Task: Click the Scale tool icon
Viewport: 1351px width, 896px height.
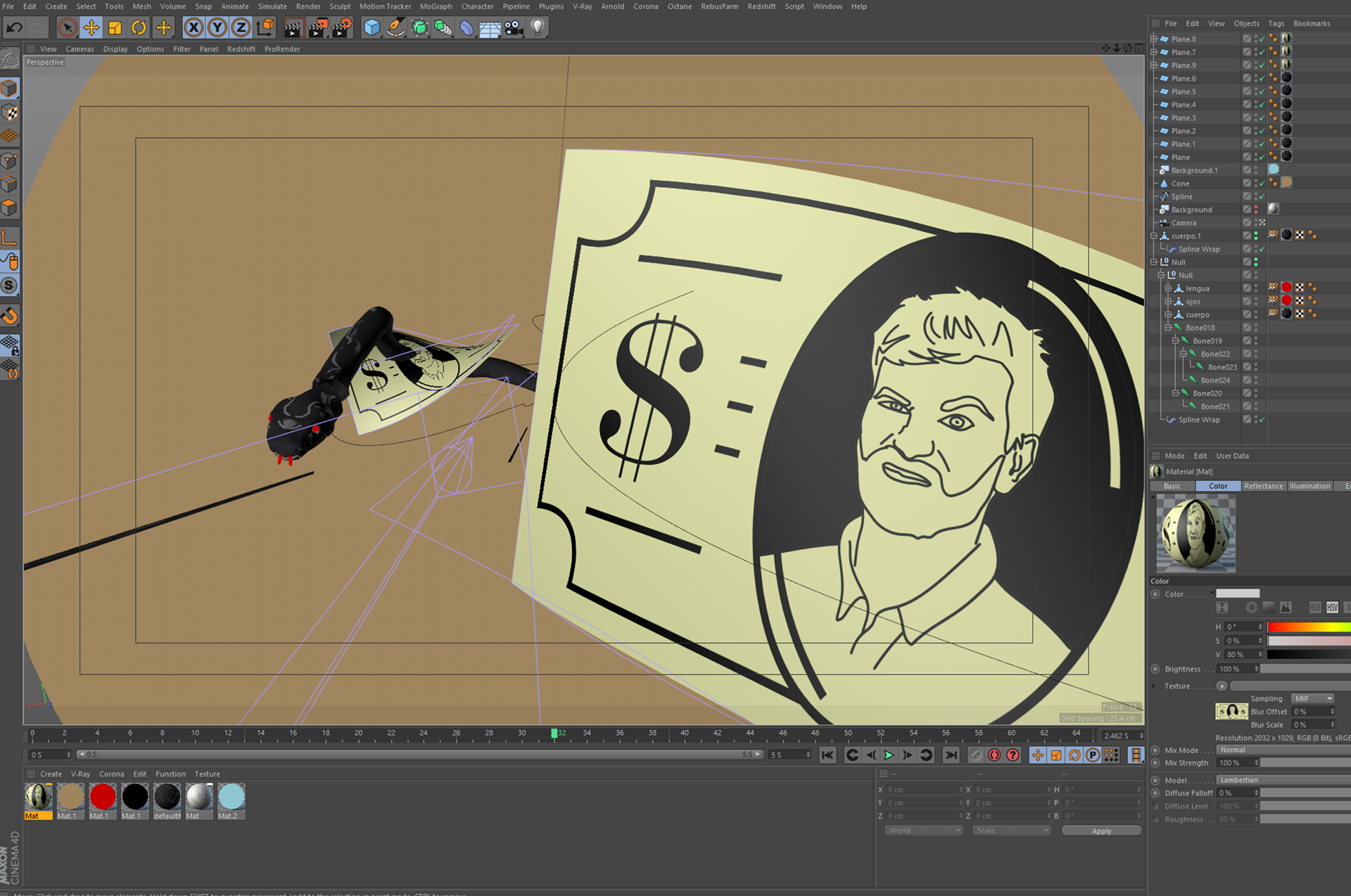Action: coord(115,28)
